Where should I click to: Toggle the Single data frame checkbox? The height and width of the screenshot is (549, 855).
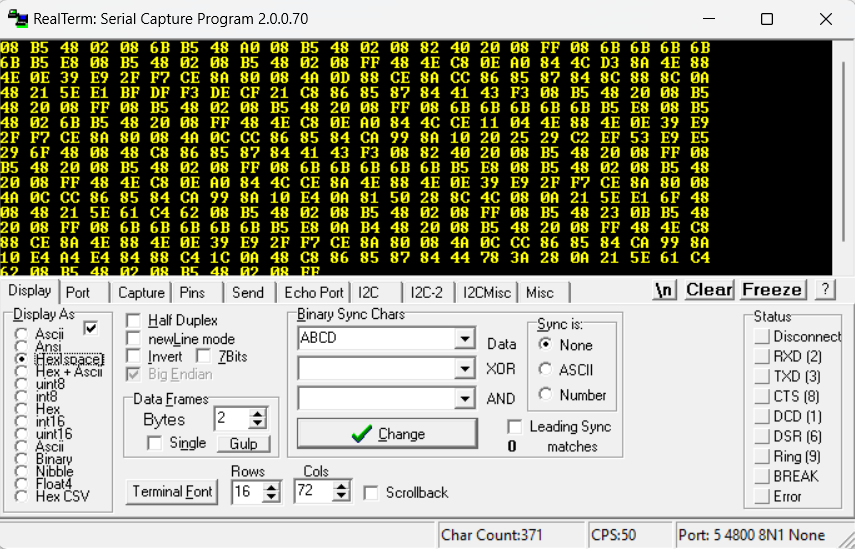[x=154, y=443]
